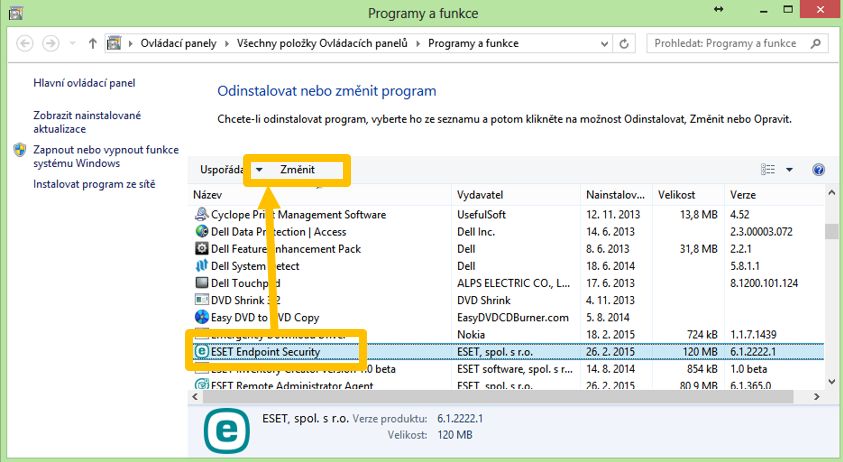The image size is (843, 462).
Task: Select the ESET Endpoint Security entry
Action: tap(266, 352)
